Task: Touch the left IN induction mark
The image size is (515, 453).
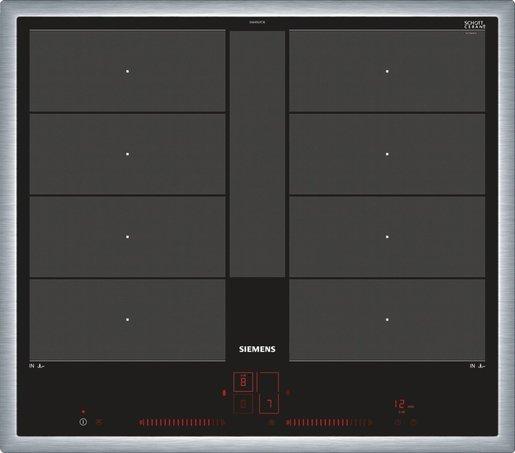Action: (37, 366)
